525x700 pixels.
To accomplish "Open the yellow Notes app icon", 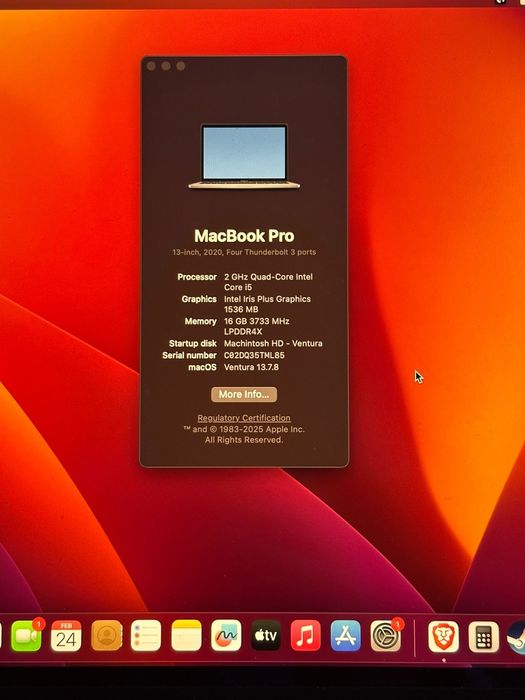I will [x=186, y=636].
